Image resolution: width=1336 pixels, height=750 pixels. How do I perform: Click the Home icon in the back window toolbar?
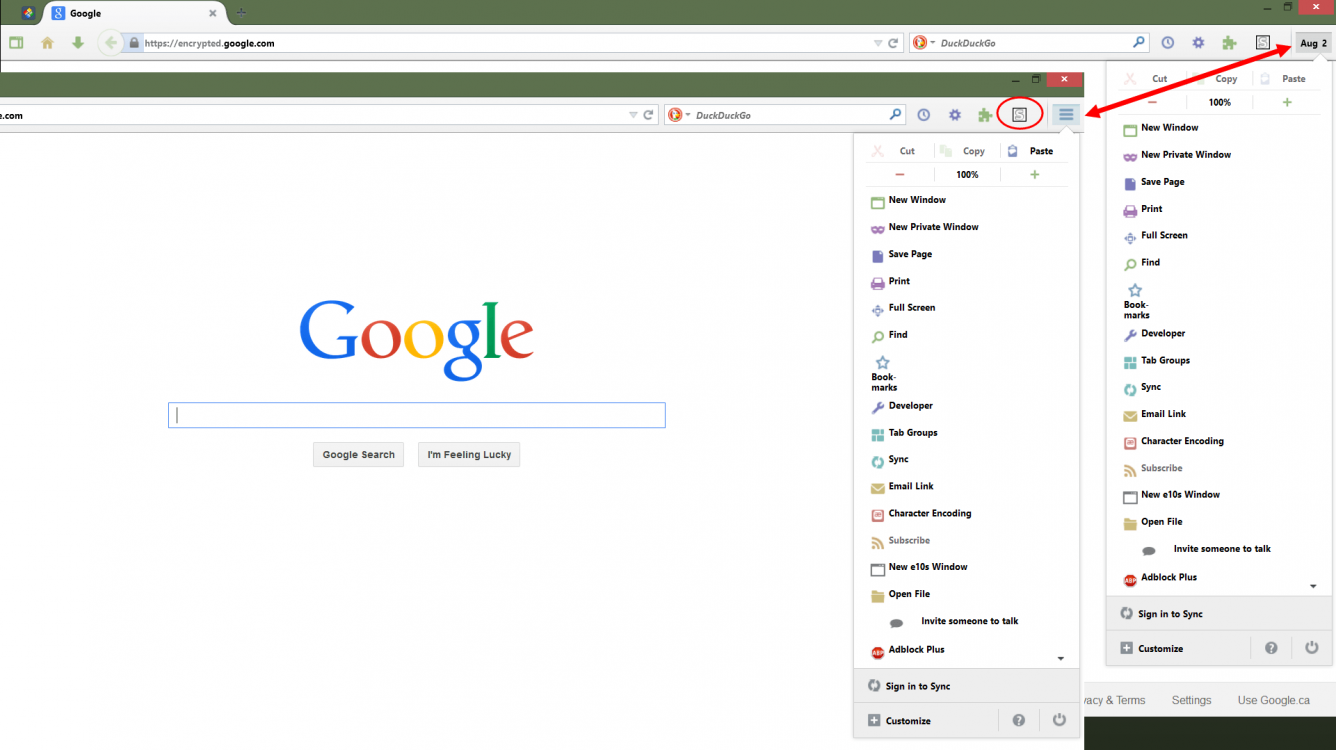pos(47,43)
